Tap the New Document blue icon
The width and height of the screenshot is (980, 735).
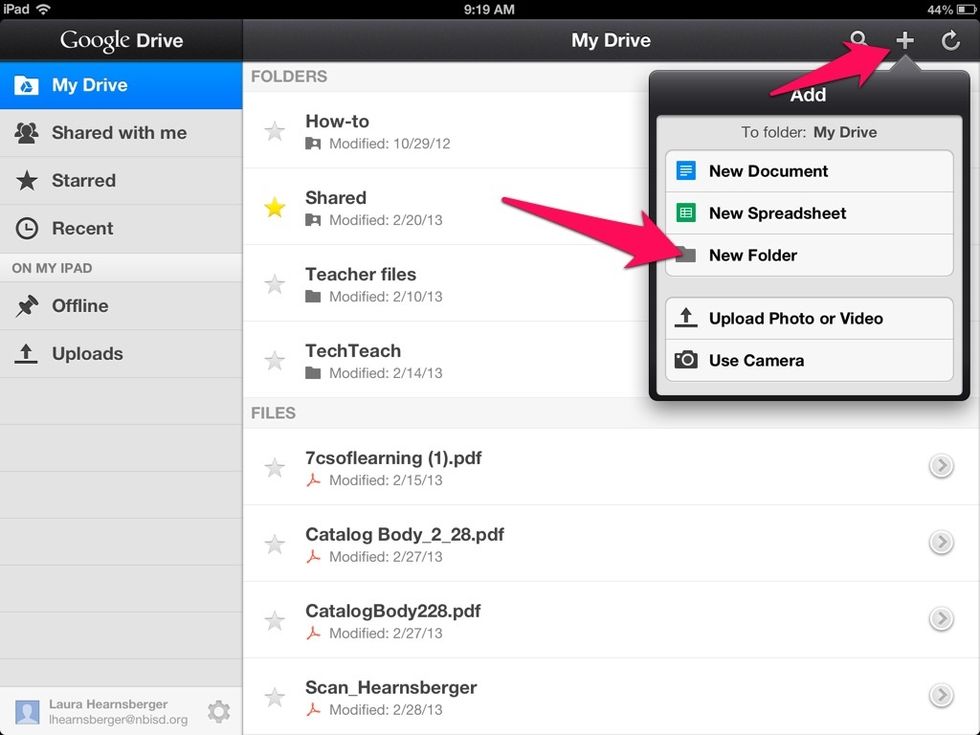686,171
